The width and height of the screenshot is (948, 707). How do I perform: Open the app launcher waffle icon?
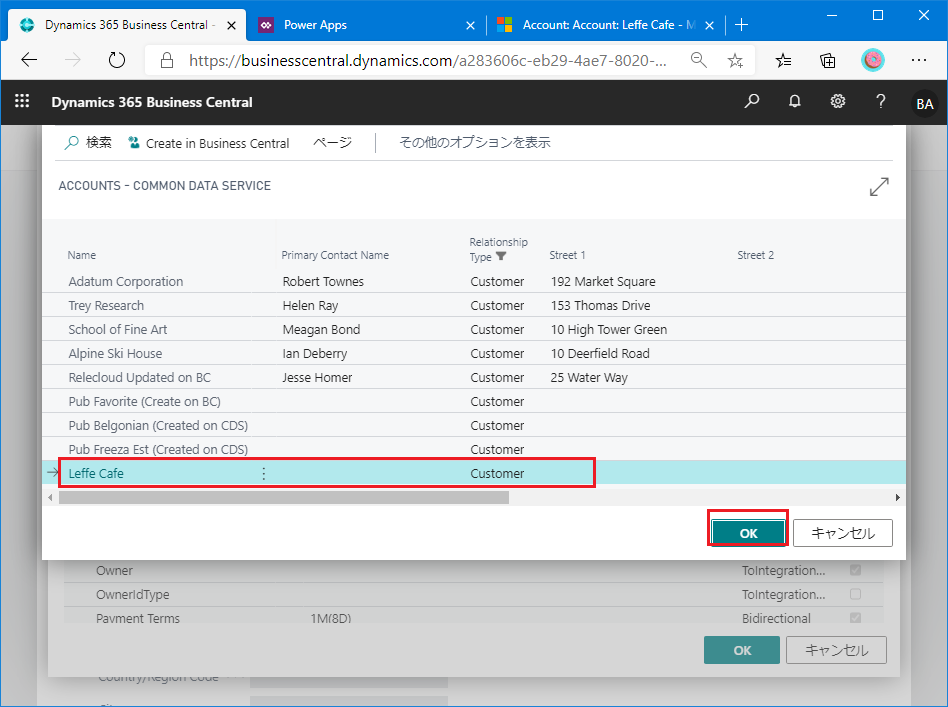[x=22, y=101]
